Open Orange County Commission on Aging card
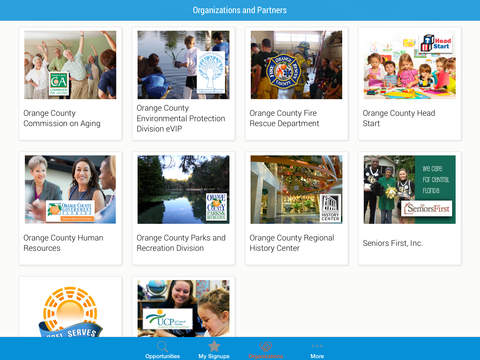Viewport: 480px width, 360px height. click(x=70, y=84)
